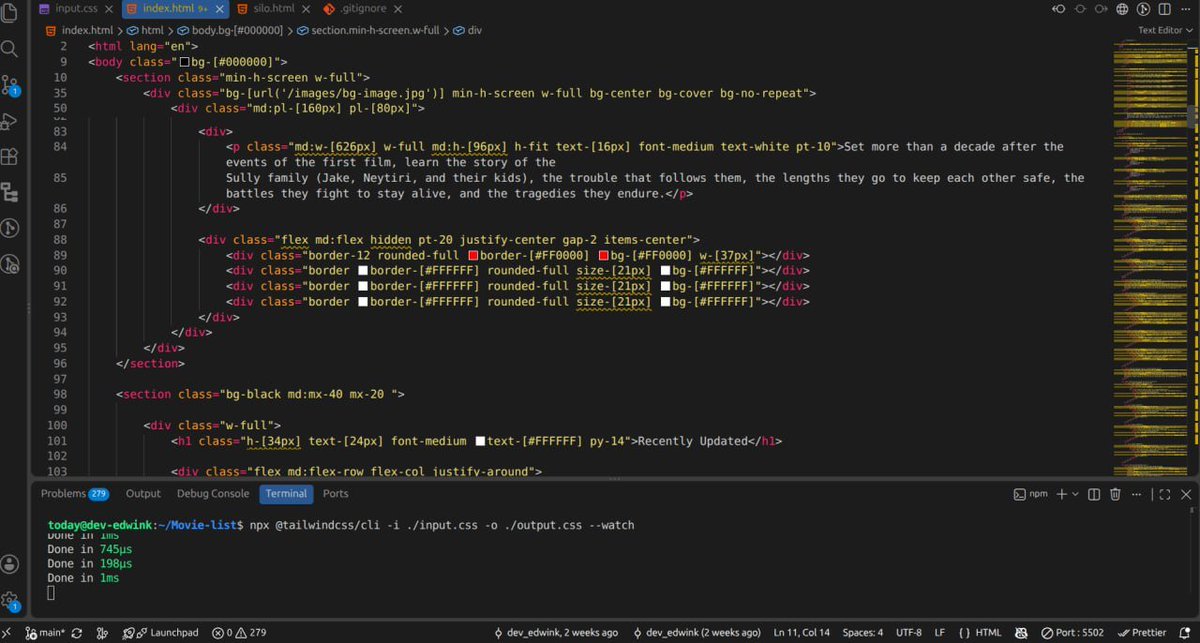Click the dev_edwink, 2 weeks ago blame item
The height and width of the screenshot is (643, 1200).
(x=557, y=633)
